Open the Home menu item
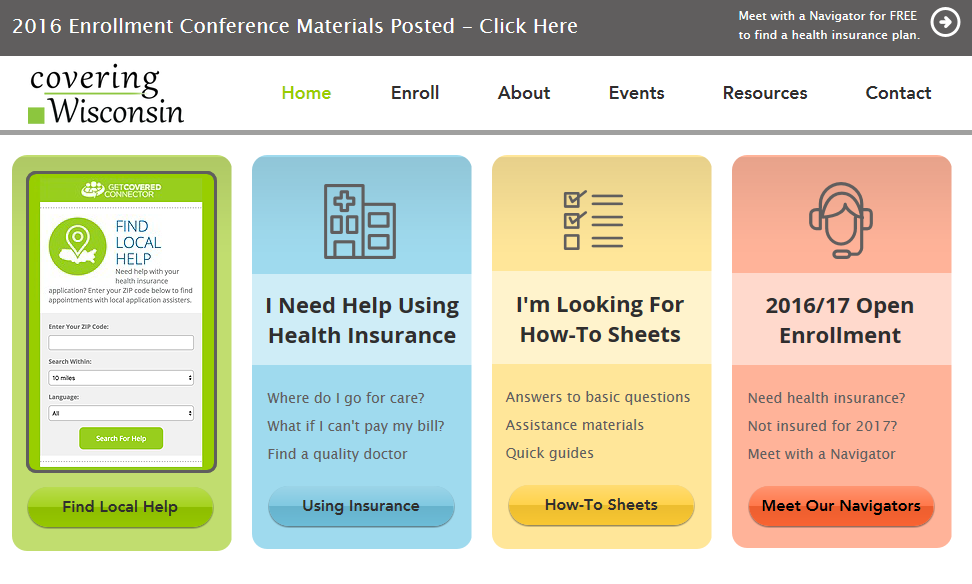This screenshot has height=584, width=972. [306, 93]
